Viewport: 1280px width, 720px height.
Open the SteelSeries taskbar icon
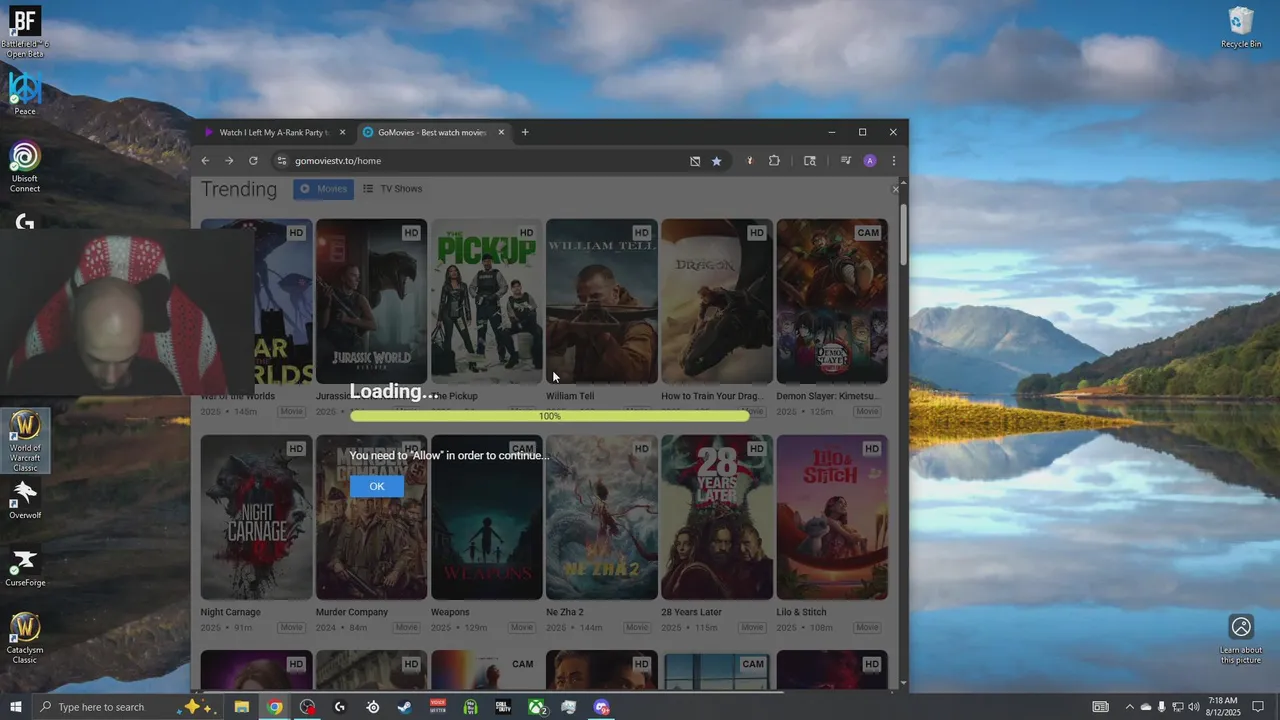click(x=373, y=707)
